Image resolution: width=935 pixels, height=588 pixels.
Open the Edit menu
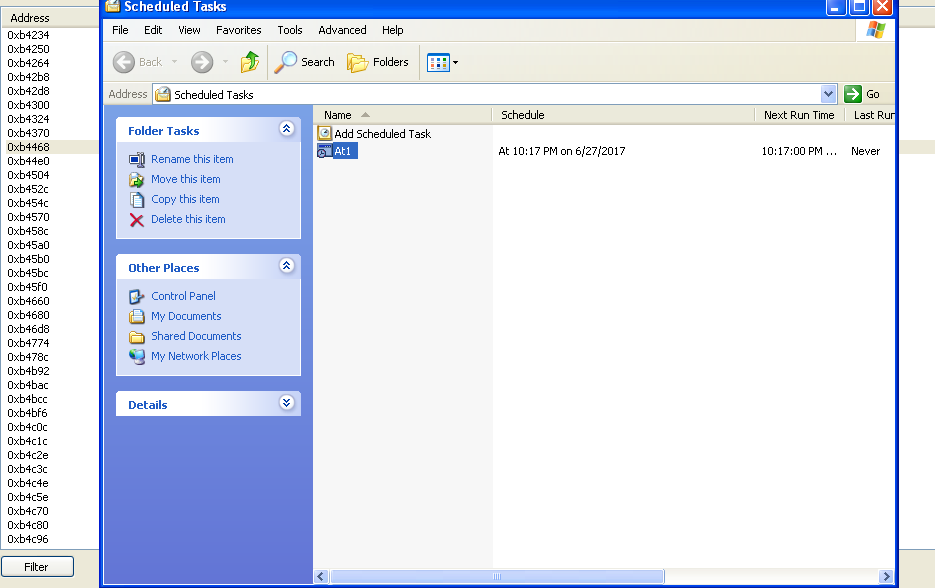pyautogui.click(x=153, y=30)
